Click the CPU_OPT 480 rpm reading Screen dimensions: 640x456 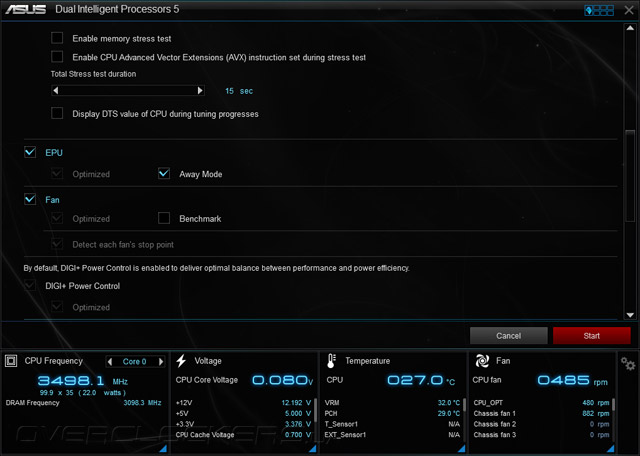click(596, 403)
